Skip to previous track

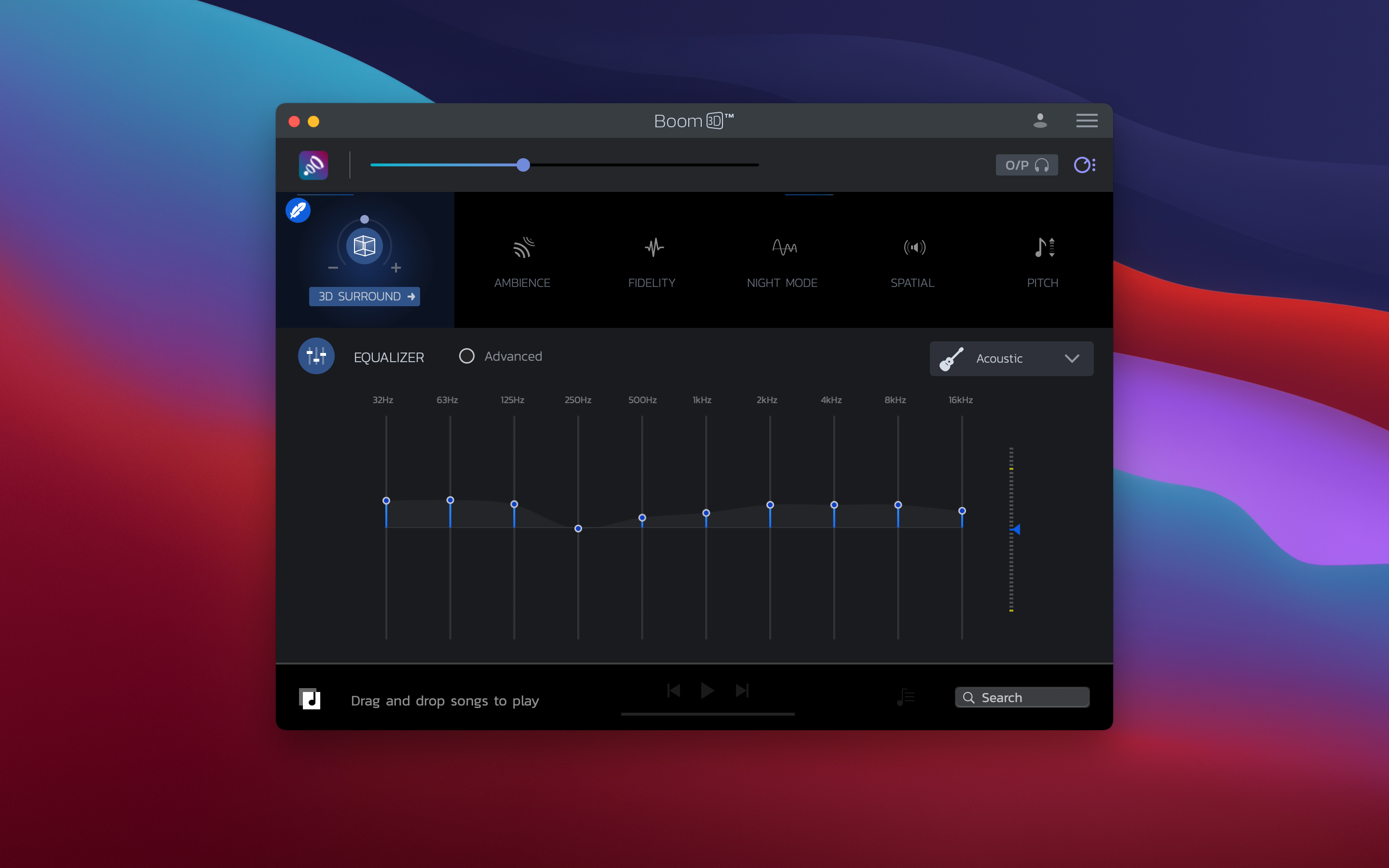[674, 690]
